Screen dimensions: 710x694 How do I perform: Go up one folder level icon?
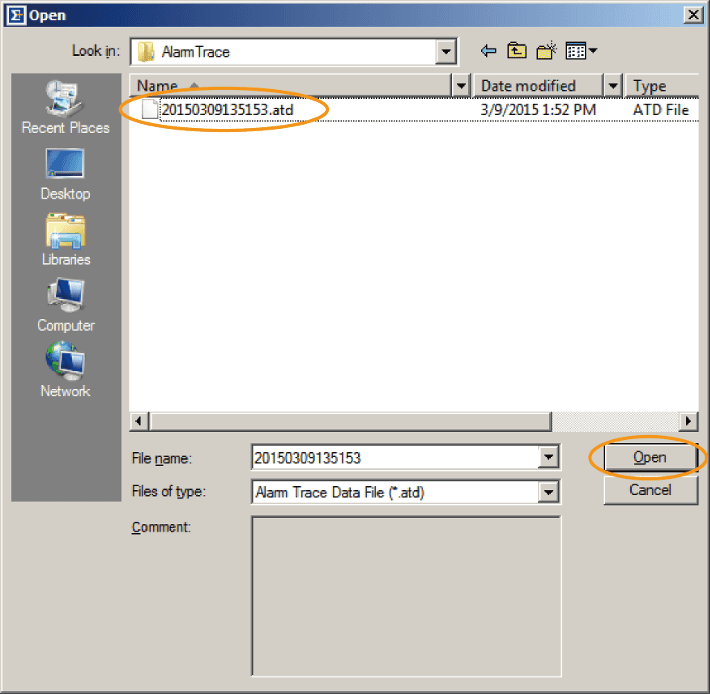[516, 51]
